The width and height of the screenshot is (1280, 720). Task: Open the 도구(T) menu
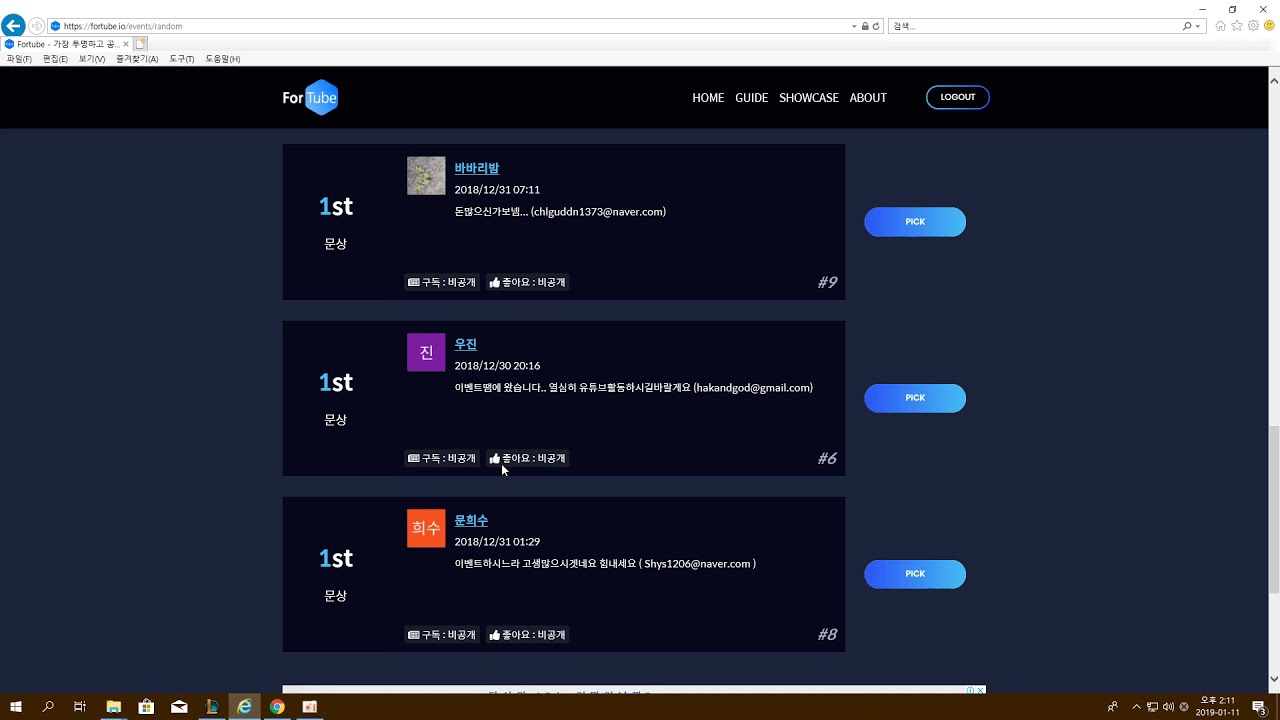[182, 59]
